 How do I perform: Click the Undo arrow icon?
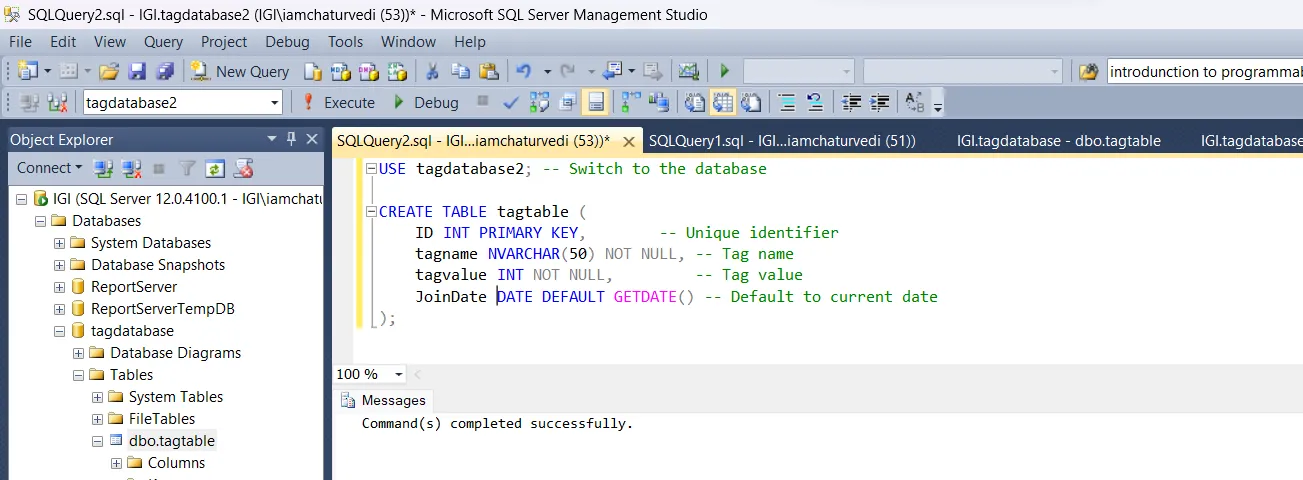point(523,71)
